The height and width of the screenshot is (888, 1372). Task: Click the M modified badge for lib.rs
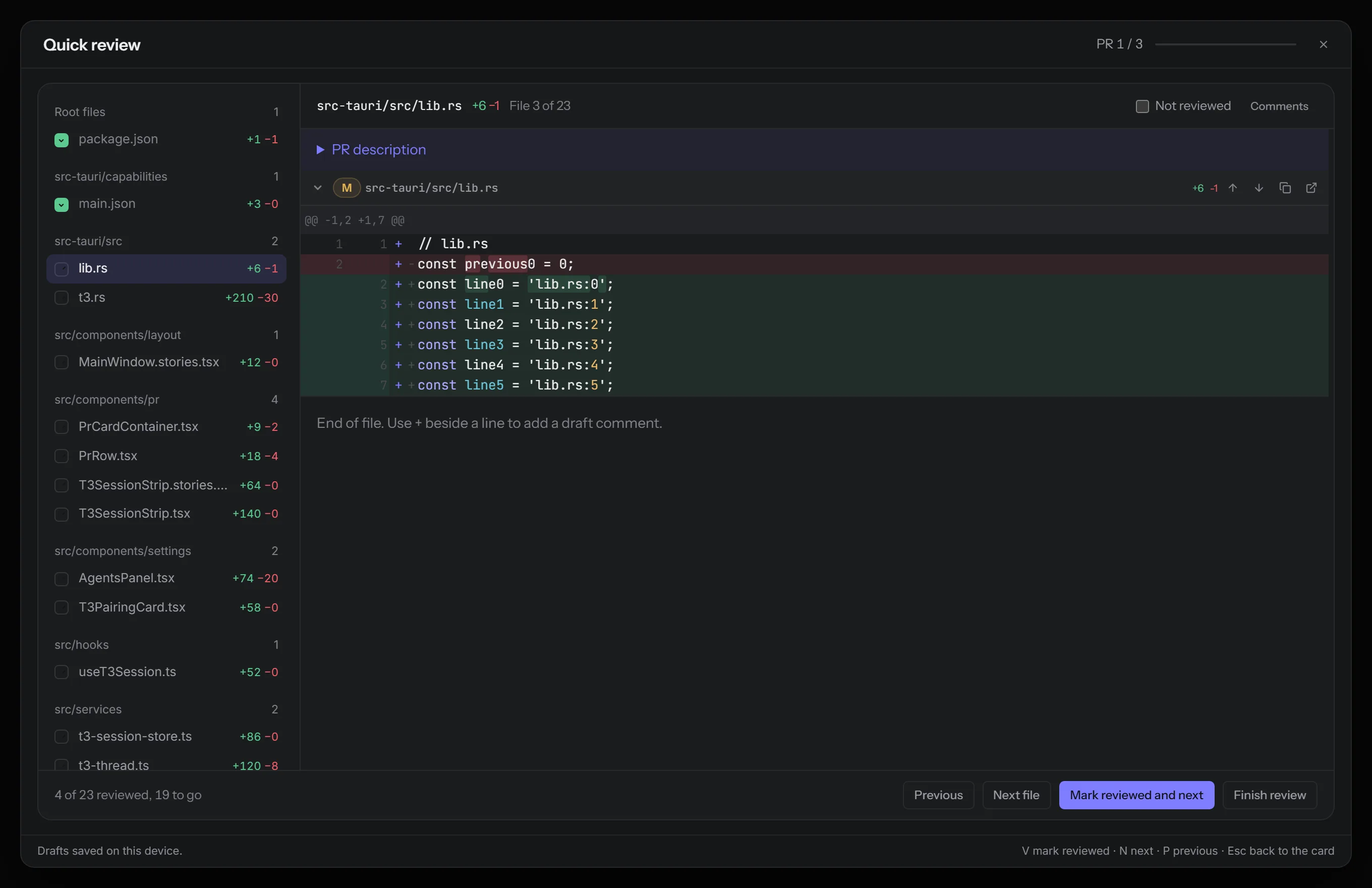(x=347, y=188)
